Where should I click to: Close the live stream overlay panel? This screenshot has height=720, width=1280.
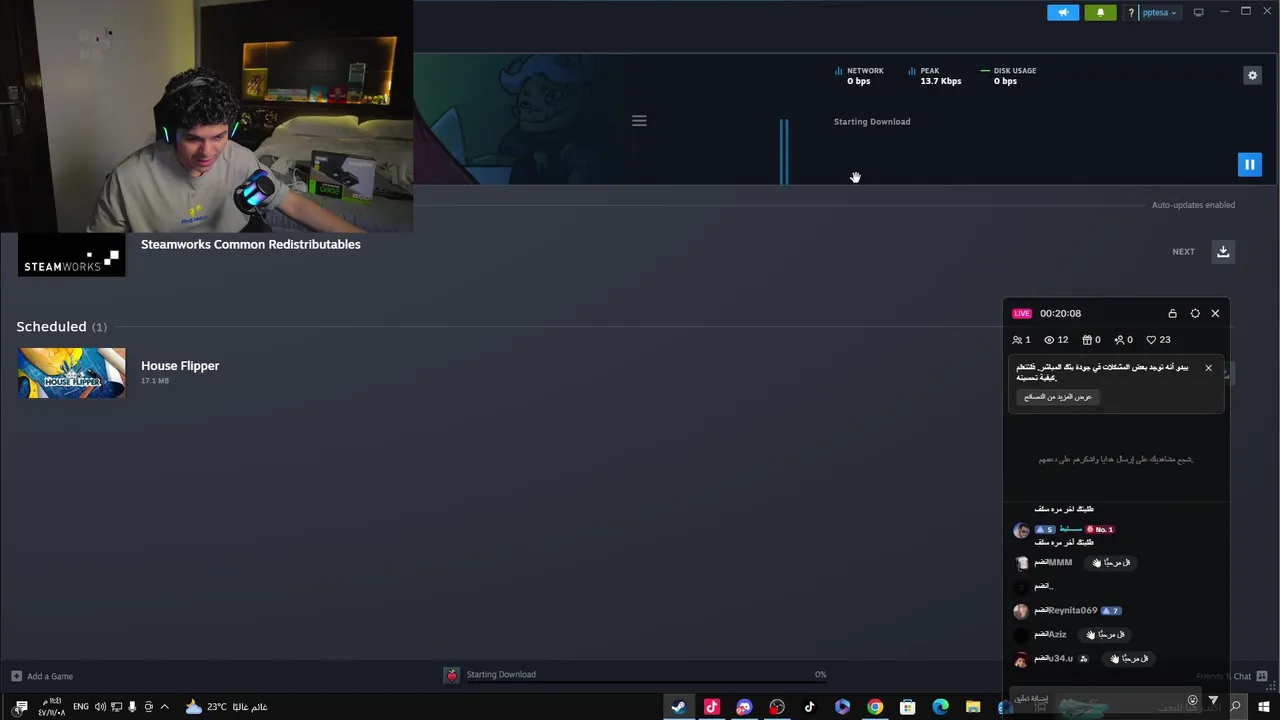1215,313
